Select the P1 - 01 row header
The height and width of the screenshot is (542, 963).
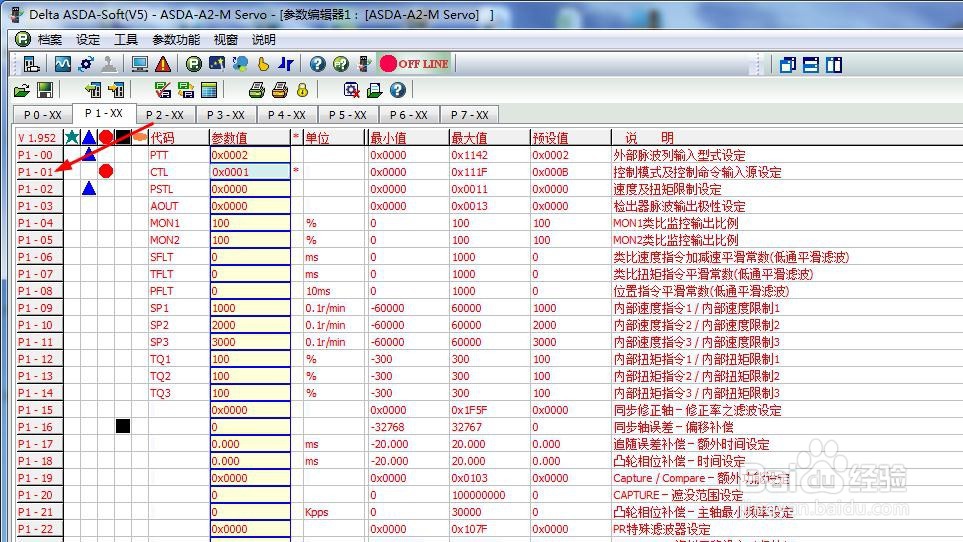click(x=39, y=172)
